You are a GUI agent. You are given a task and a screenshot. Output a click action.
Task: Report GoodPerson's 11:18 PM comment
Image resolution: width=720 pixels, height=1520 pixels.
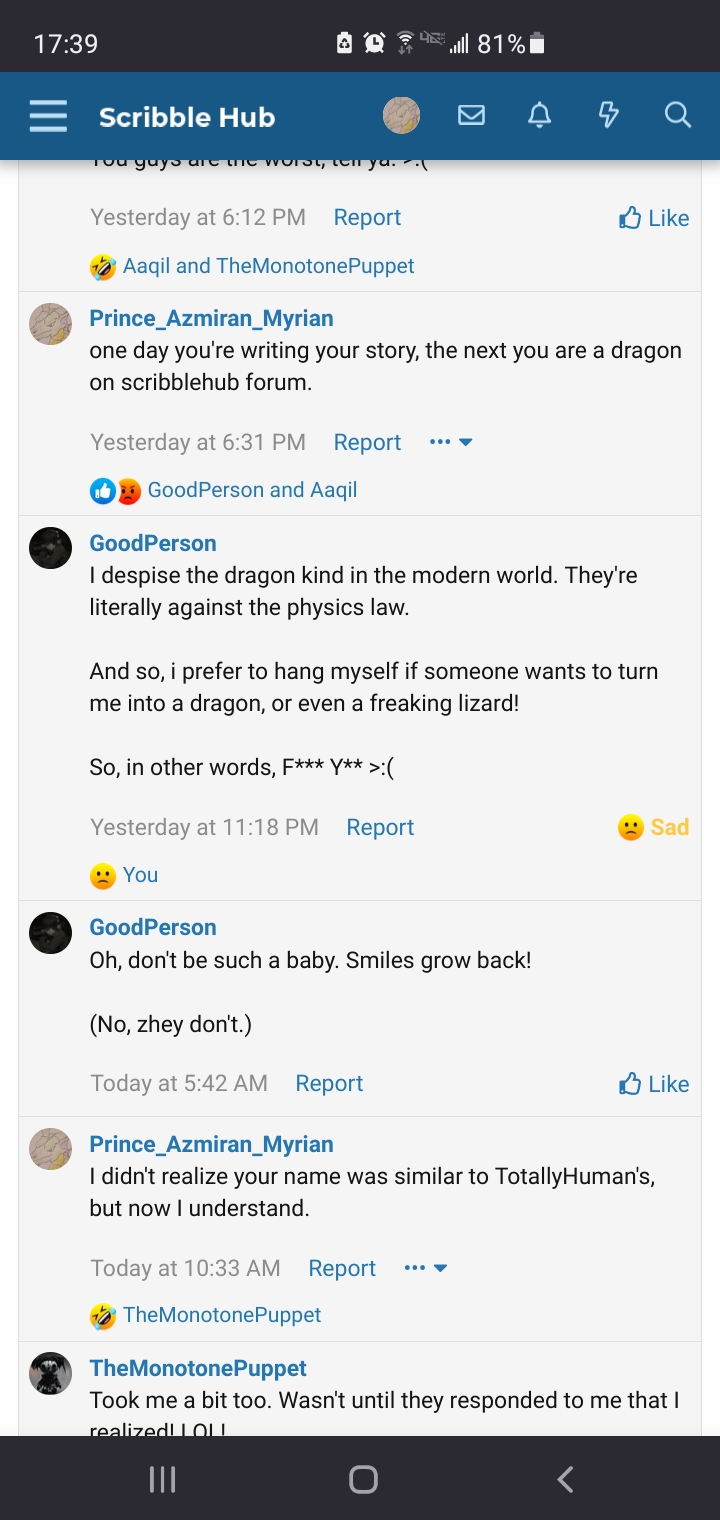tap(380, 827)
